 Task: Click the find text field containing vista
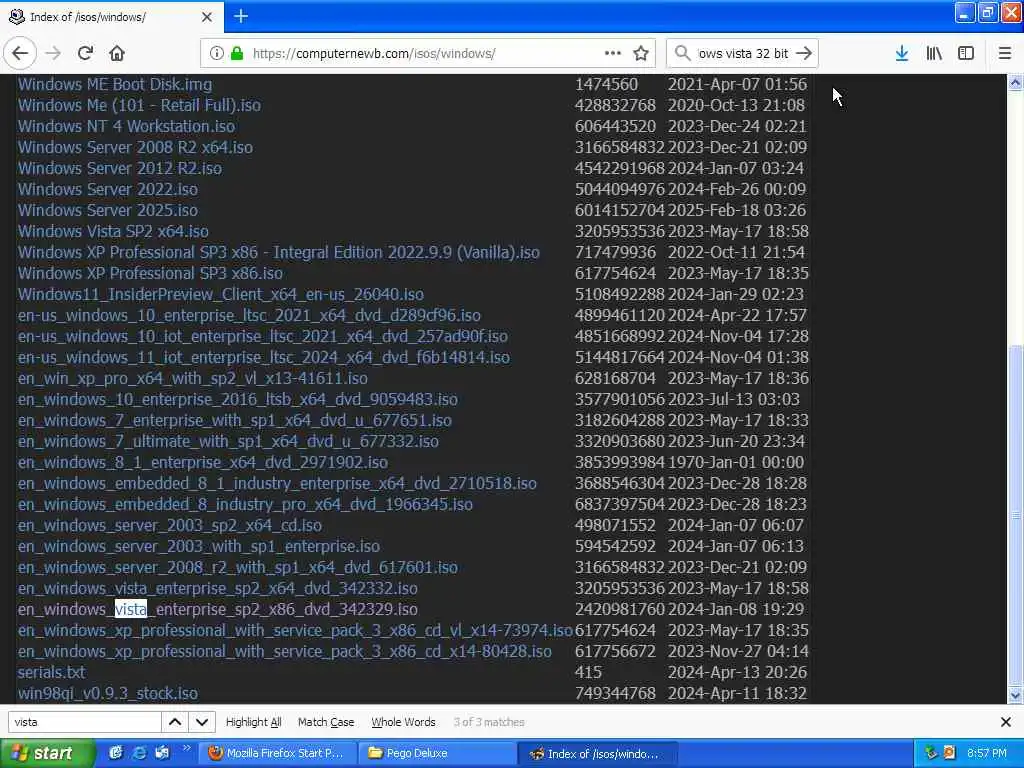(x=84, y=722)
